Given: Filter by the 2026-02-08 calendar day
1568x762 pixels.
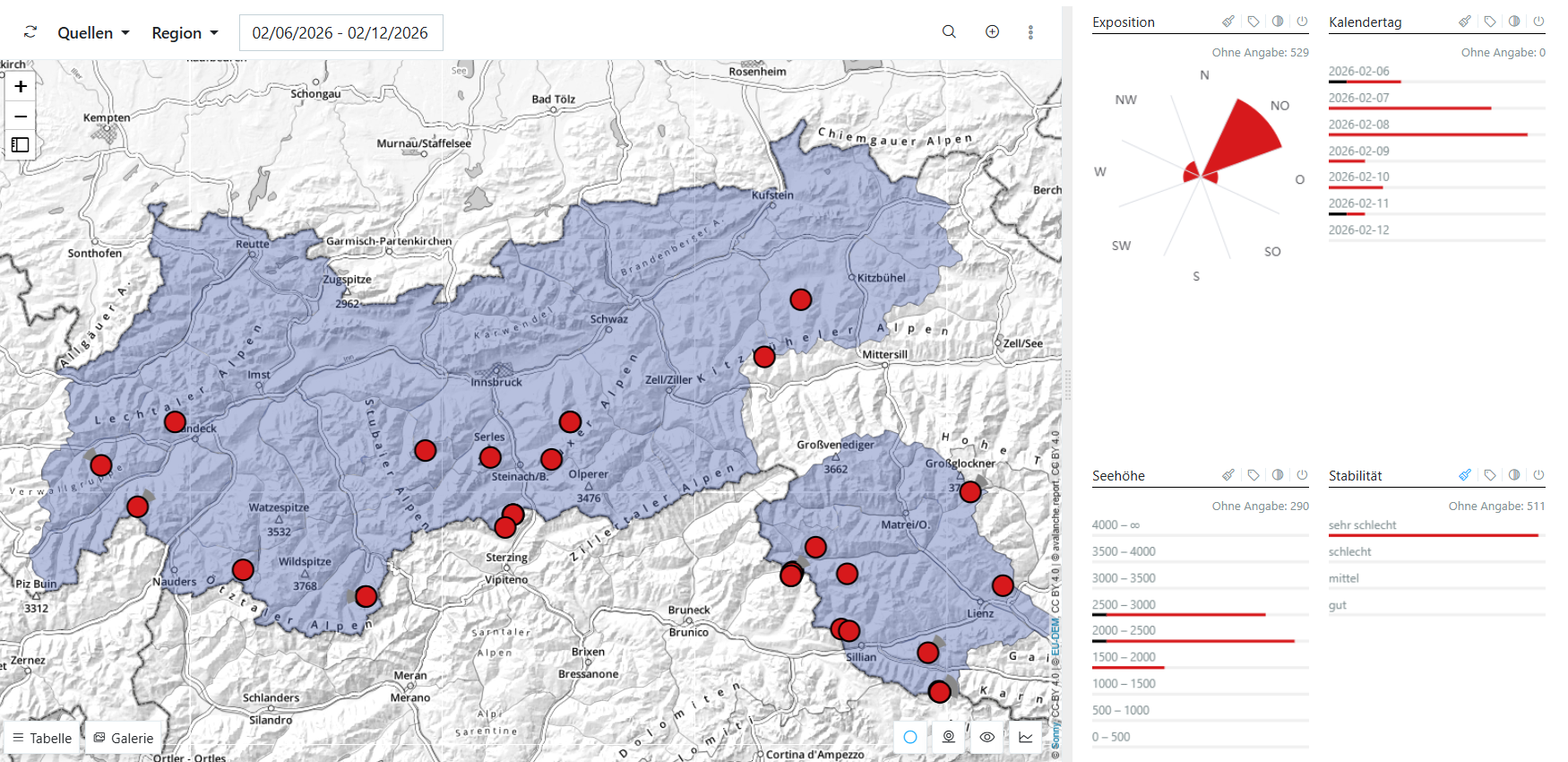Looking at the screenshot, I should pos(1358,125).
